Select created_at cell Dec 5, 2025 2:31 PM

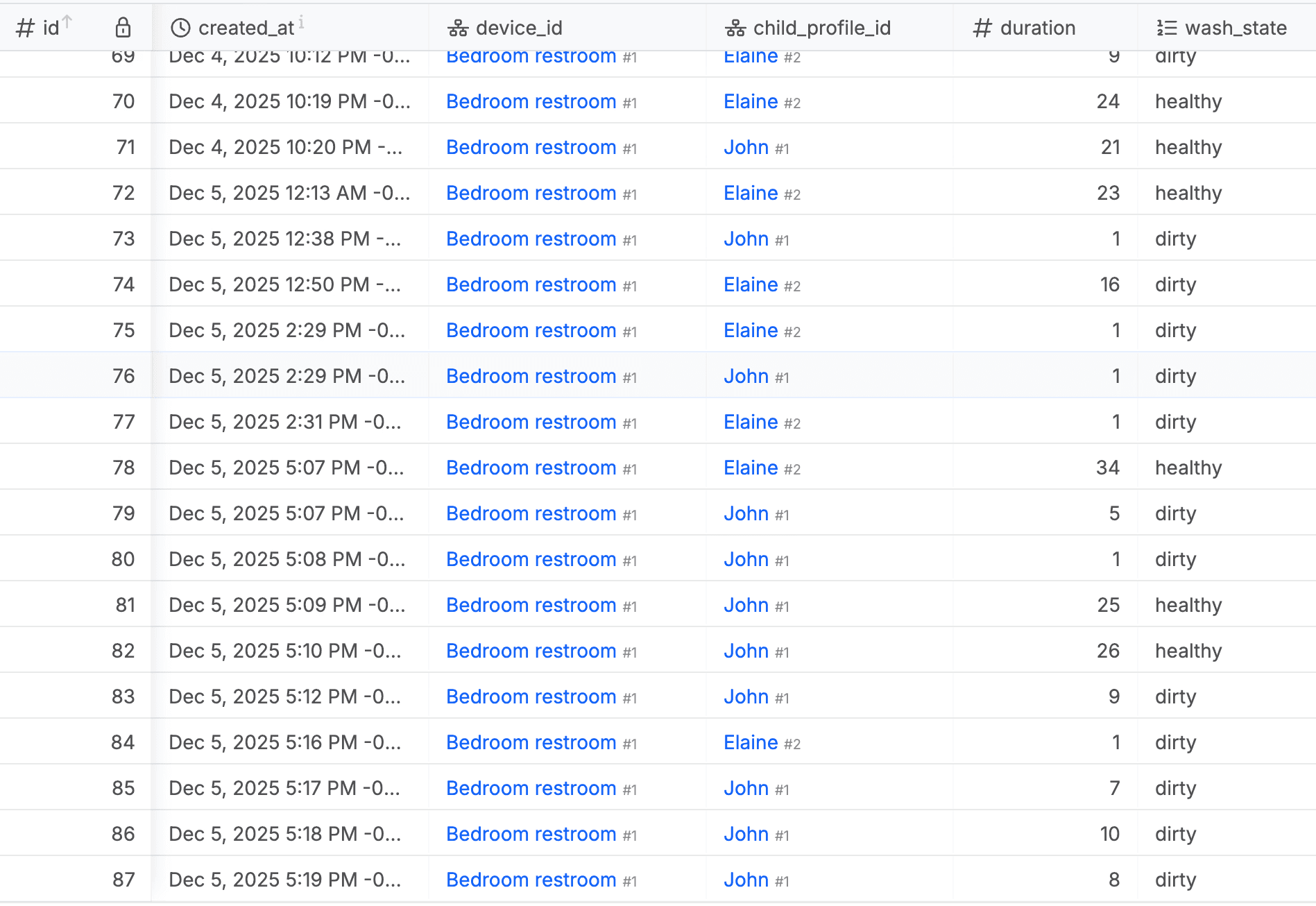290,422
